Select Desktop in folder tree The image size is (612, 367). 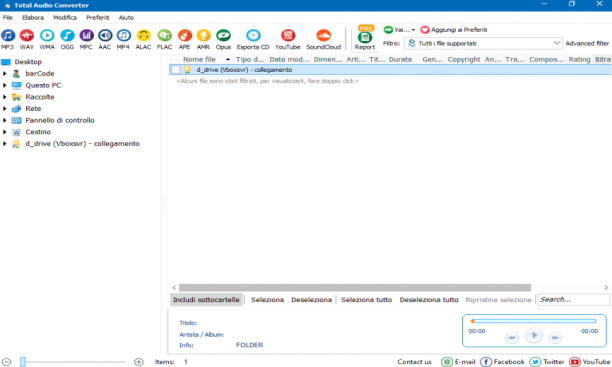[x=28, y=62]
